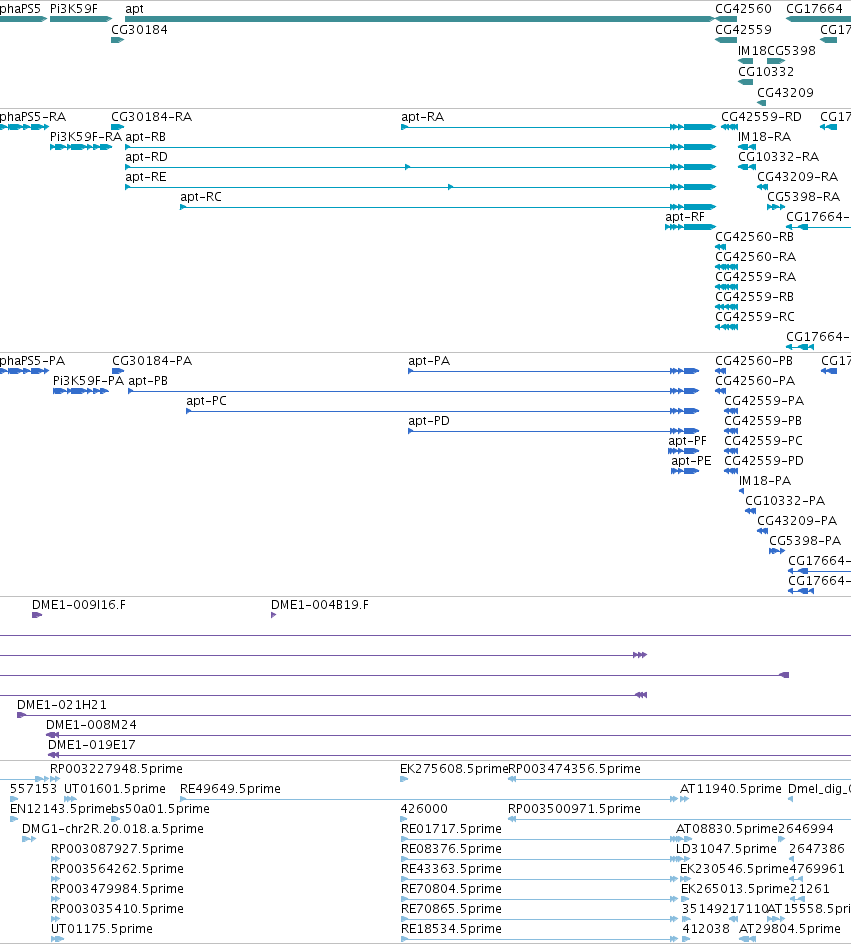Click the CG42559-RD transcript label
The image size is (851, 944).
(761, 117)
